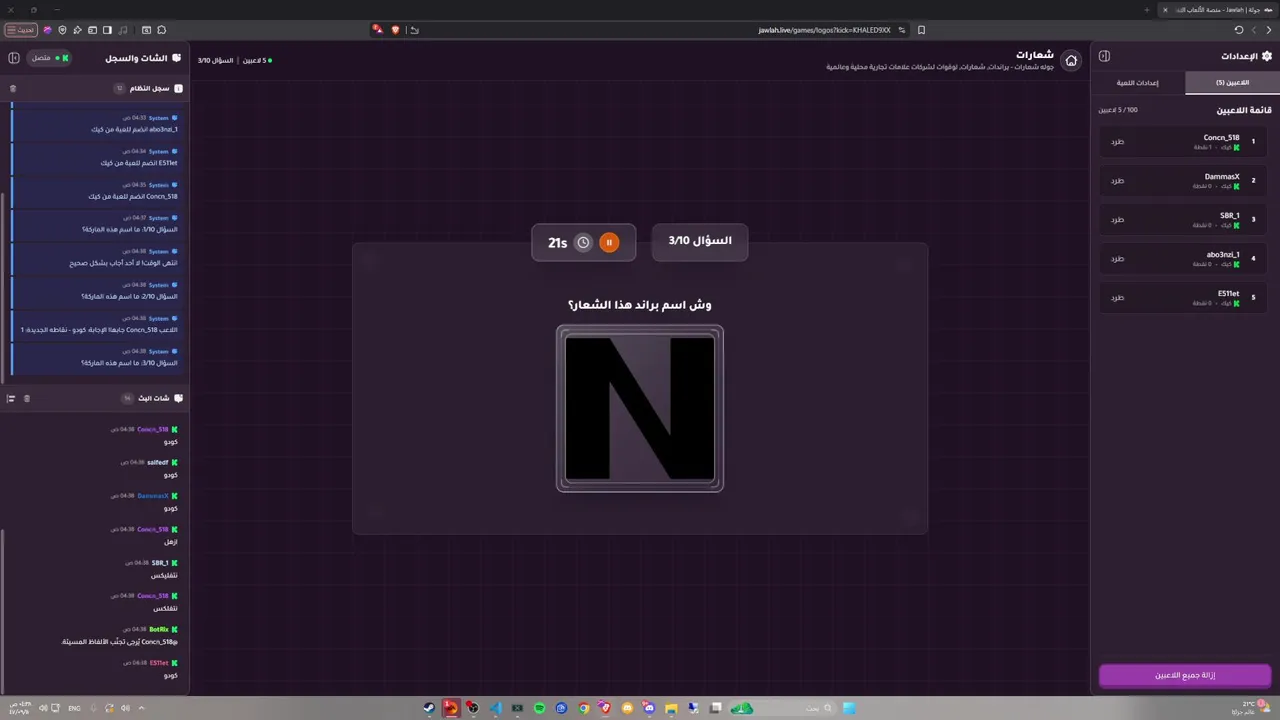This screenshot has height=720, width=1280.
Task: Open the stream chat filter icon
Action: pyautogui.click(x=11, y=398)
